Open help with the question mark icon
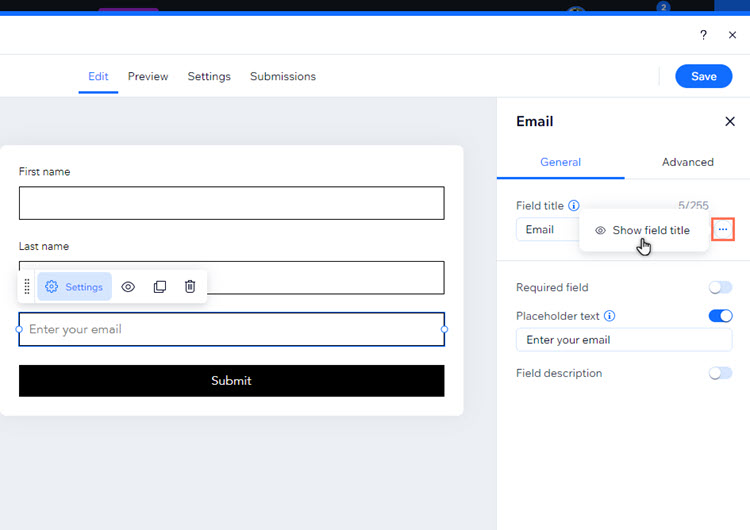Image resolution: width=750 pixels, height=530 pixels. click(x=703, y=35)
